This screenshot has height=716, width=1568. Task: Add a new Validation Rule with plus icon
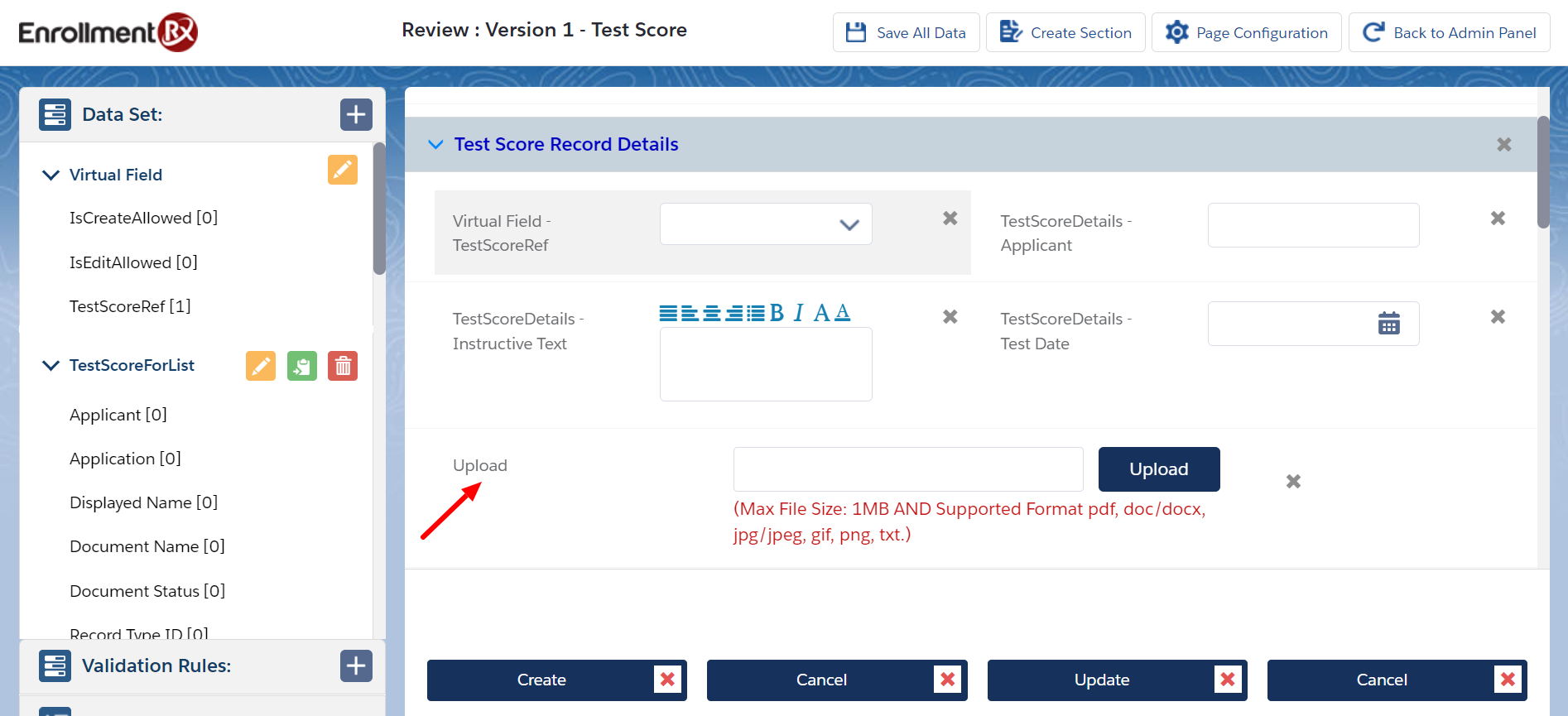point(356,666)
